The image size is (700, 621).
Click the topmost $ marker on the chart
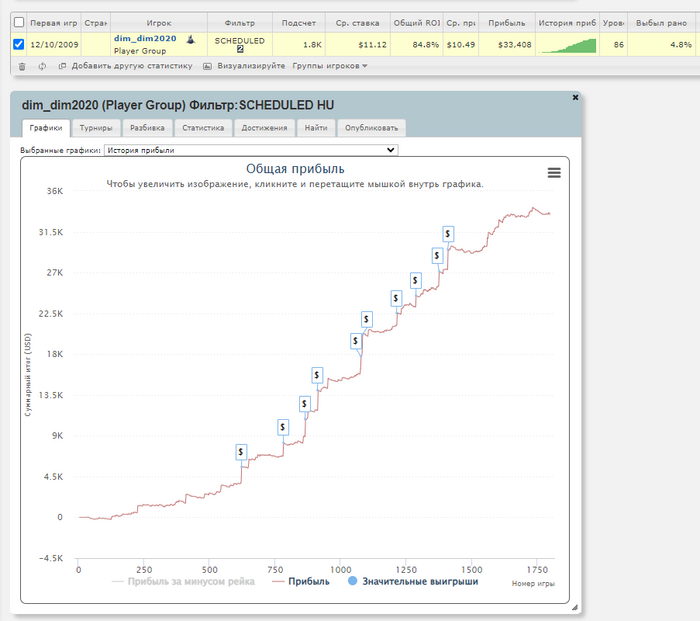449,233
